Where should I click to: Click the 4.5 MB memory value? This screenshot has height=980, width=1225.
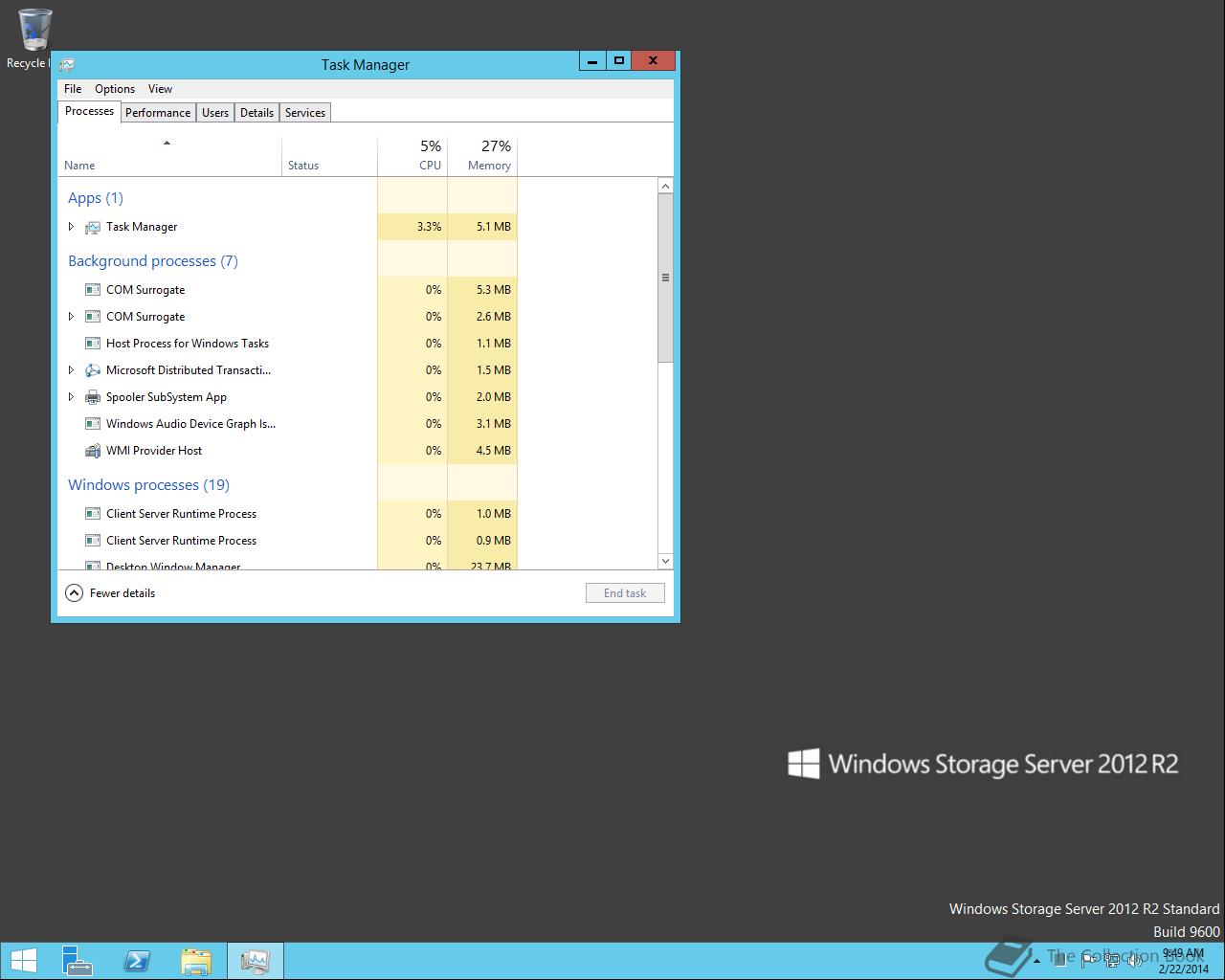[494, 451]
